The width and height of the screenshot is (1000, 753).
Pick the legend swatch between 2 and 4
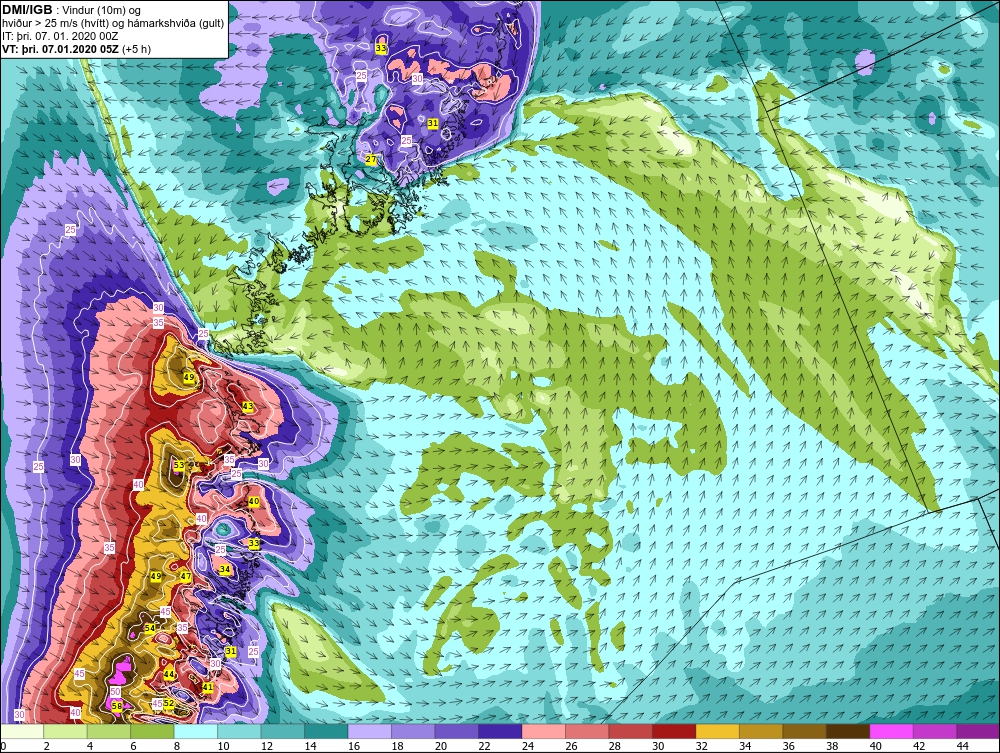coord(66,731)
